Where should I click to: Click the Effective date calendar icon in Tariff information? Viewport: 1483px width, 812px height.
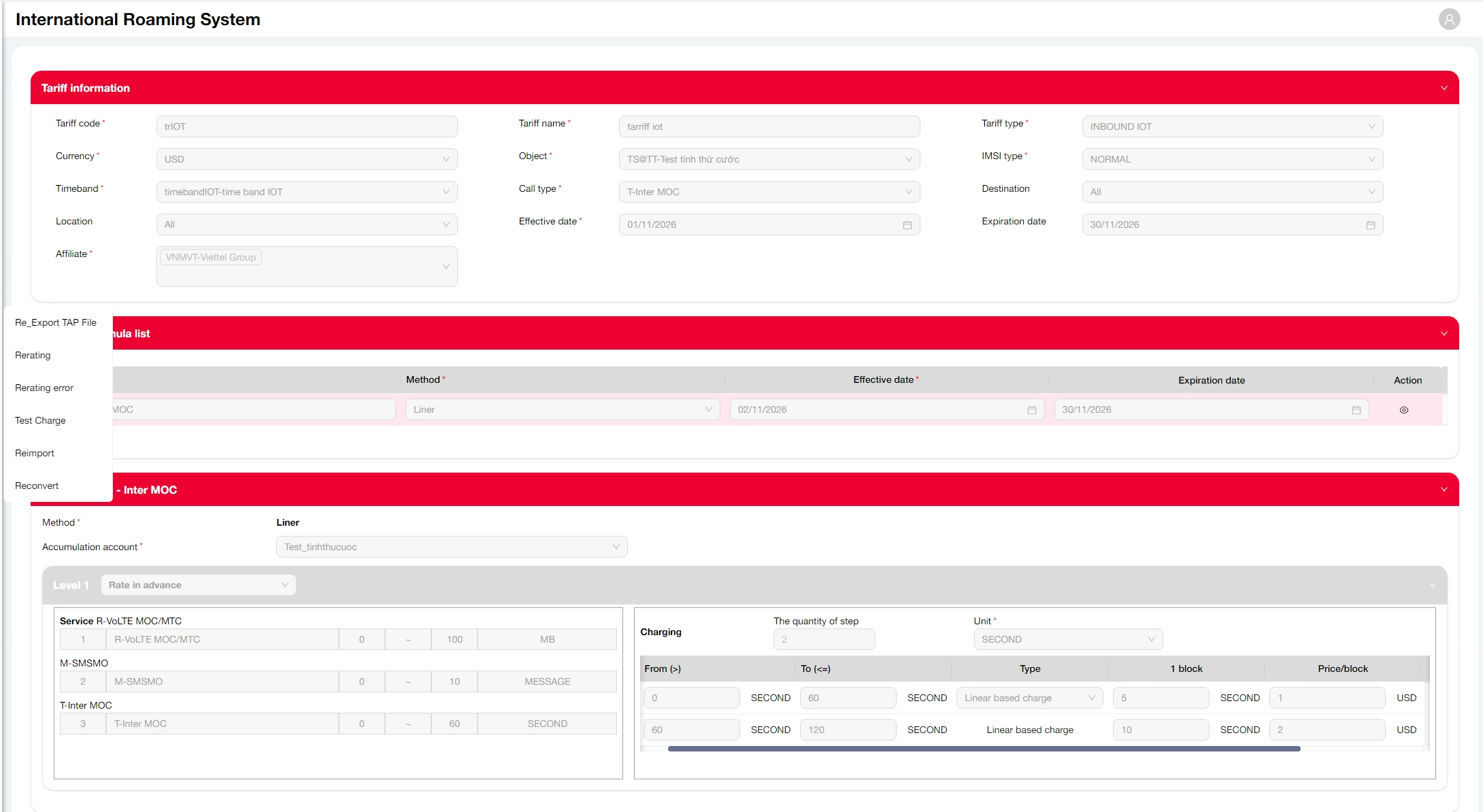click(907, 225)
